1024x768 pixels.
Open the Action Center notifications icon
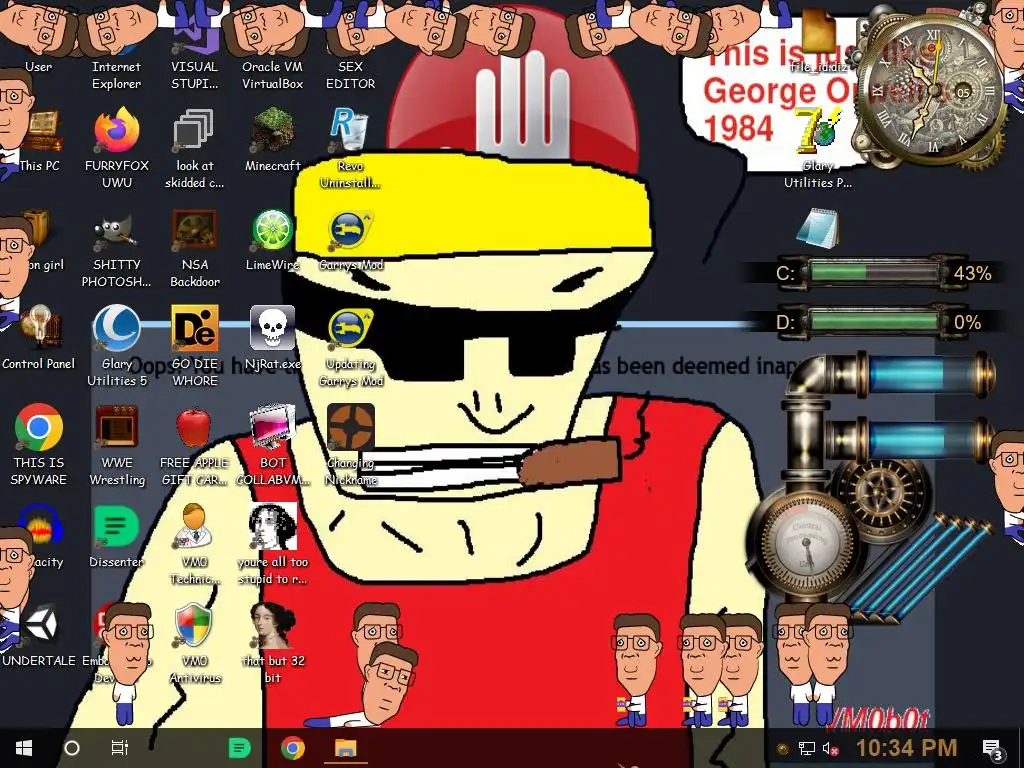pos(993,749)
